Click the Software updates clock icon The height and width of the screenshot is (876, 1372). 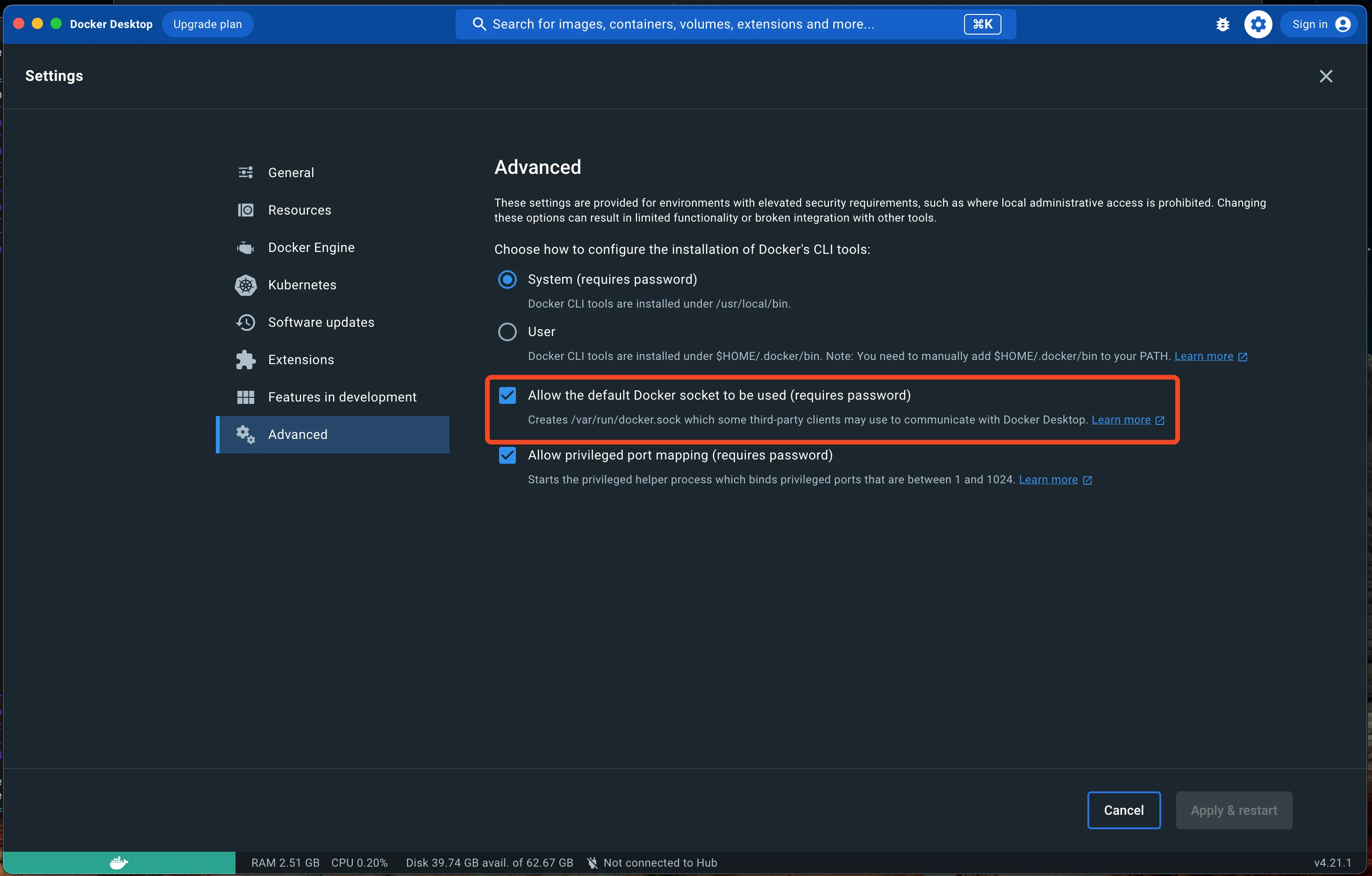click(x=246, y=323)
